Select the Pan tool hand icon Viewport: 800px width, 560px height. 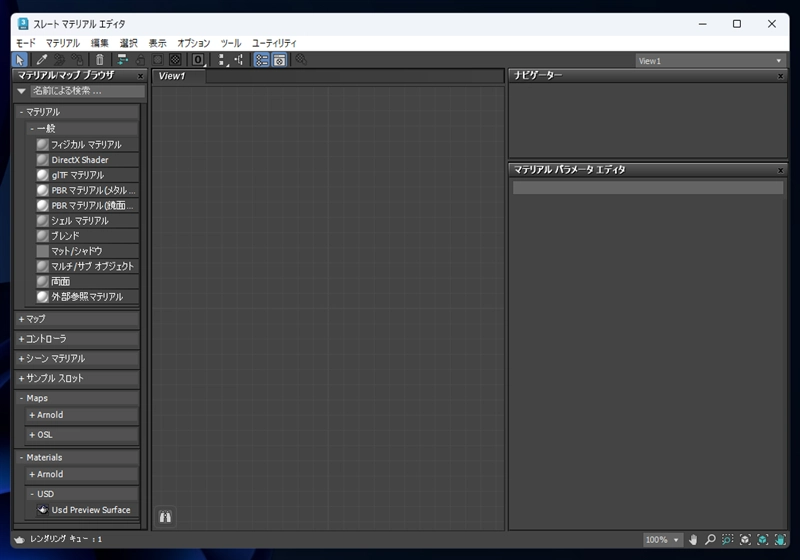pos(693,540)
